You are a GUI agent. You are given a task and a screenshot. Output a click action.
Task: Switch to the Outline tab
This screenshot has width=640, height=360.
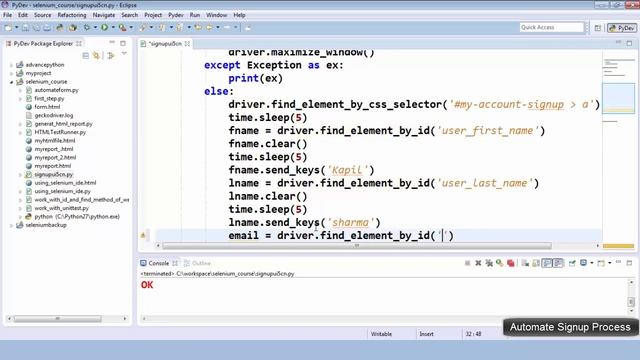pos(197,263)
